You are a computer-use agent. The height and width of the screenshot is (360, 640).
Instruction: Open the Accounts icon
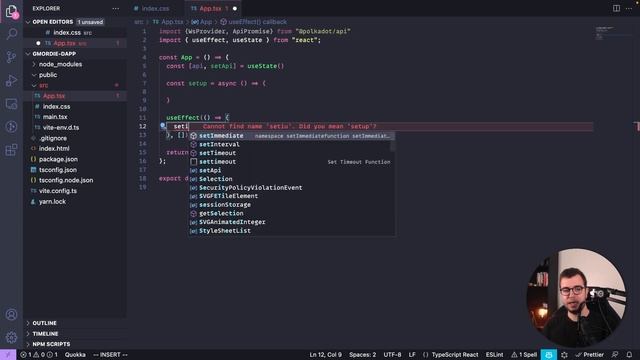11,315
